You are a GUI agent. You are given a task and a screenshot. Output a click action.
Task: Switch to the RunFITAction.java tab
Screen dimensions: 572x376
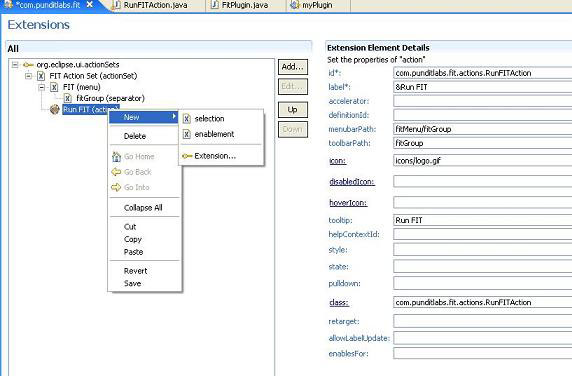click(x=156, y=5)
